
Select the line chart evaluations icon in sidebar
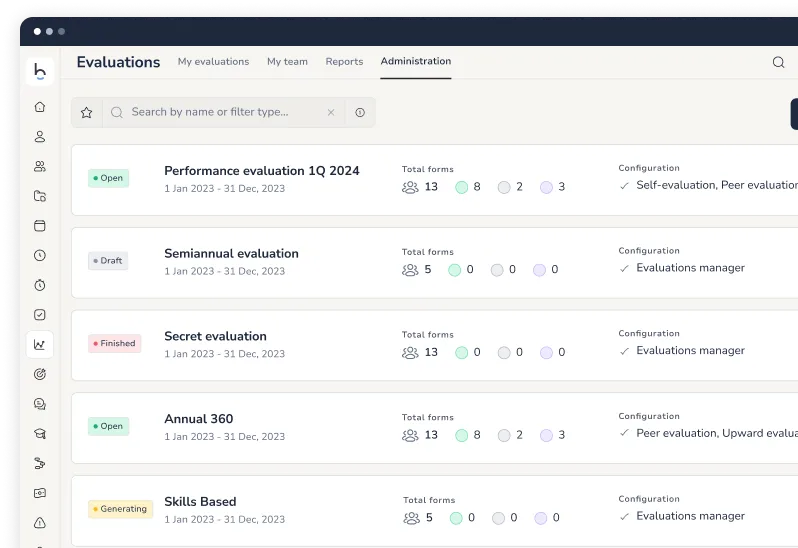pyautogui.click(x=40, y=344)
